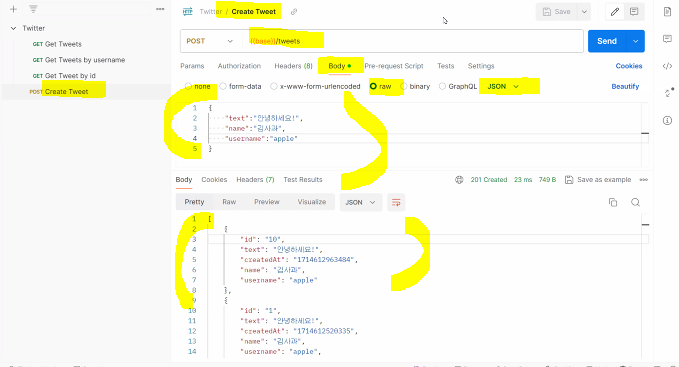Image resolution: width=679 pixels, height=367 pixels.
Task: Click the blue Send button
Action: (607, 41)
